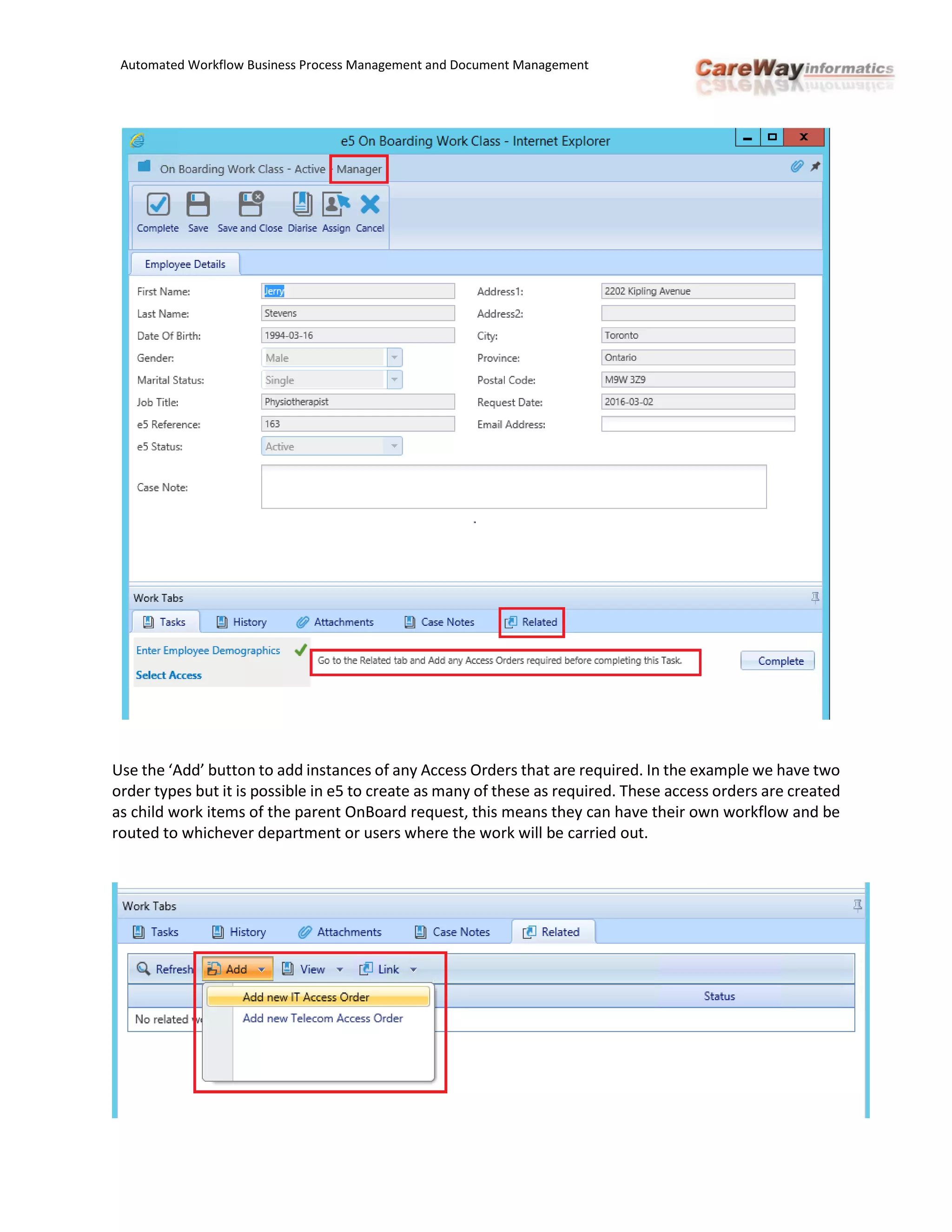
Task: Click the pin icon in window header
Action: (x=815, y=166)
